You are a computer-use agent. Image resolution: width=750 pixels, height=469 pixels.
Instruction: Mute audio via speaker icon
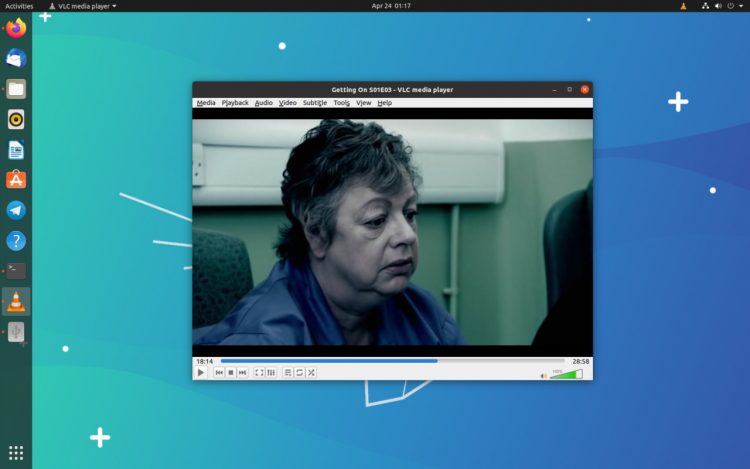tap(543, 376)
